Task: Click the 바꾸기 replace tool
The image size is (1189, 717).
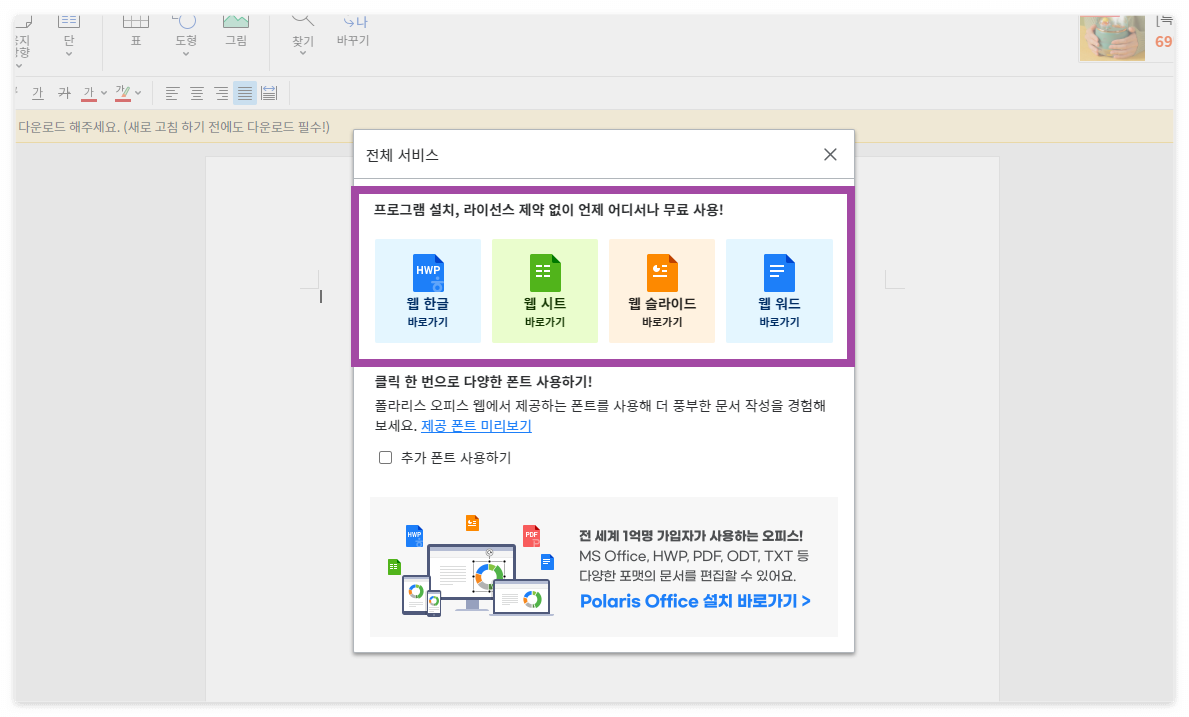Action: (353, 29)
